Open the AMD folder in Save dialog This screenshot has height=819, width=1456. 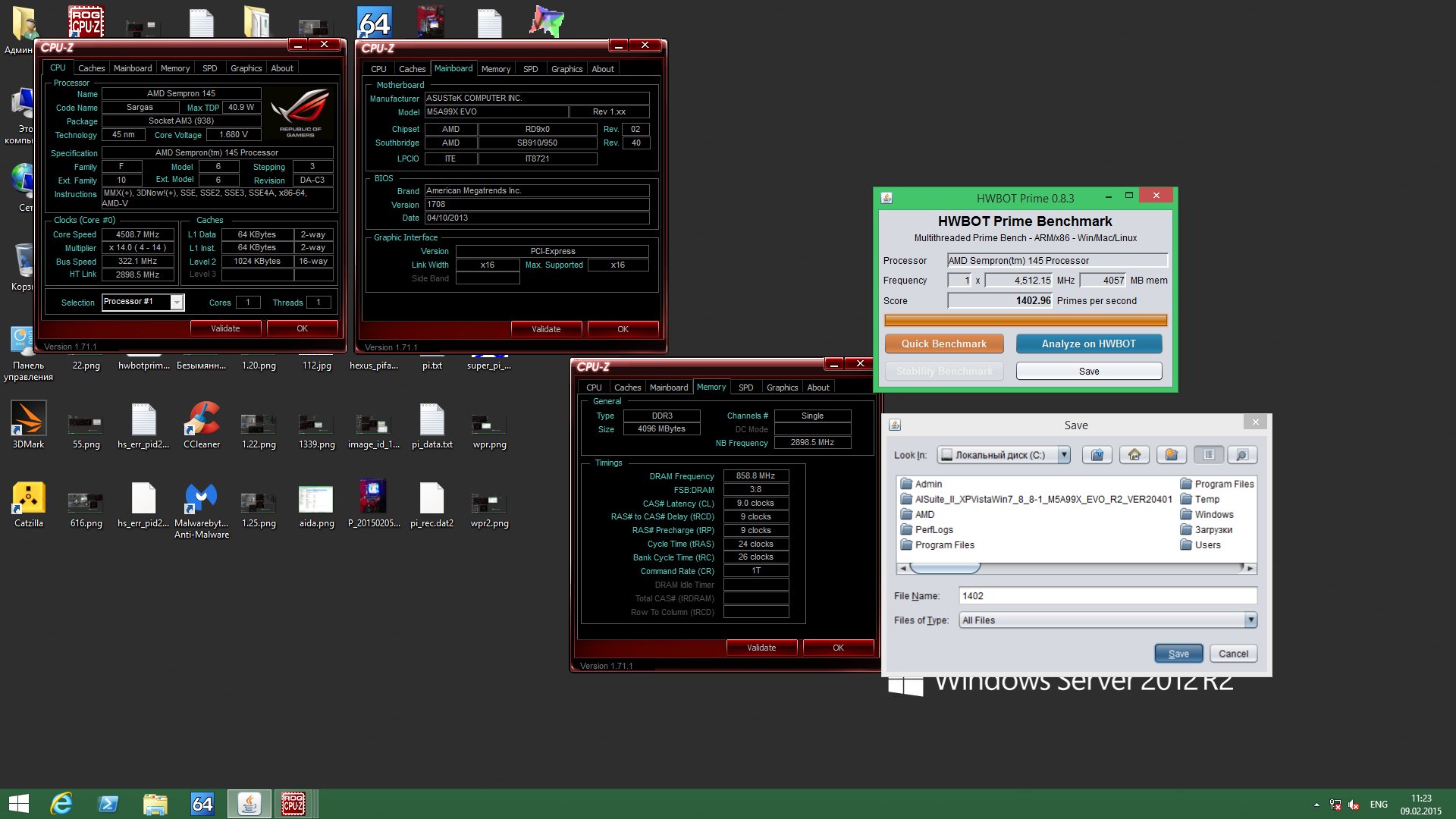(917, 514)
